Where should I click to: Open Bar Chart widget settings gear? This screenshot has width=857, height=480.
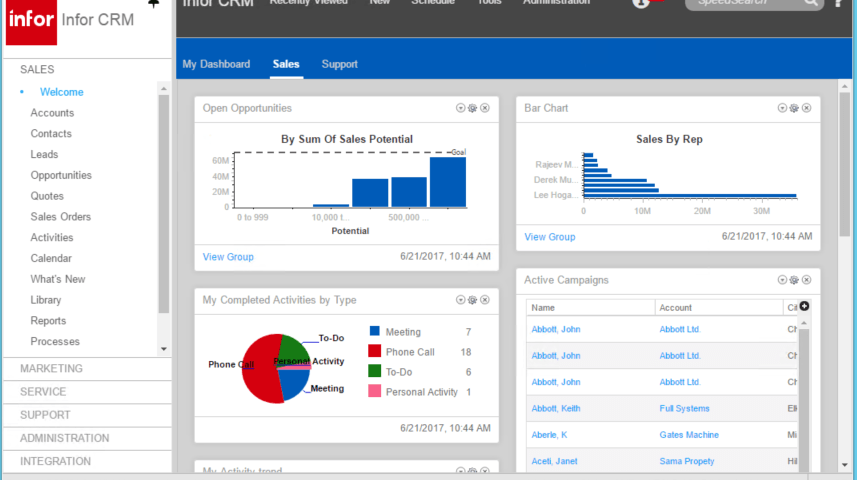coord(794,108)
